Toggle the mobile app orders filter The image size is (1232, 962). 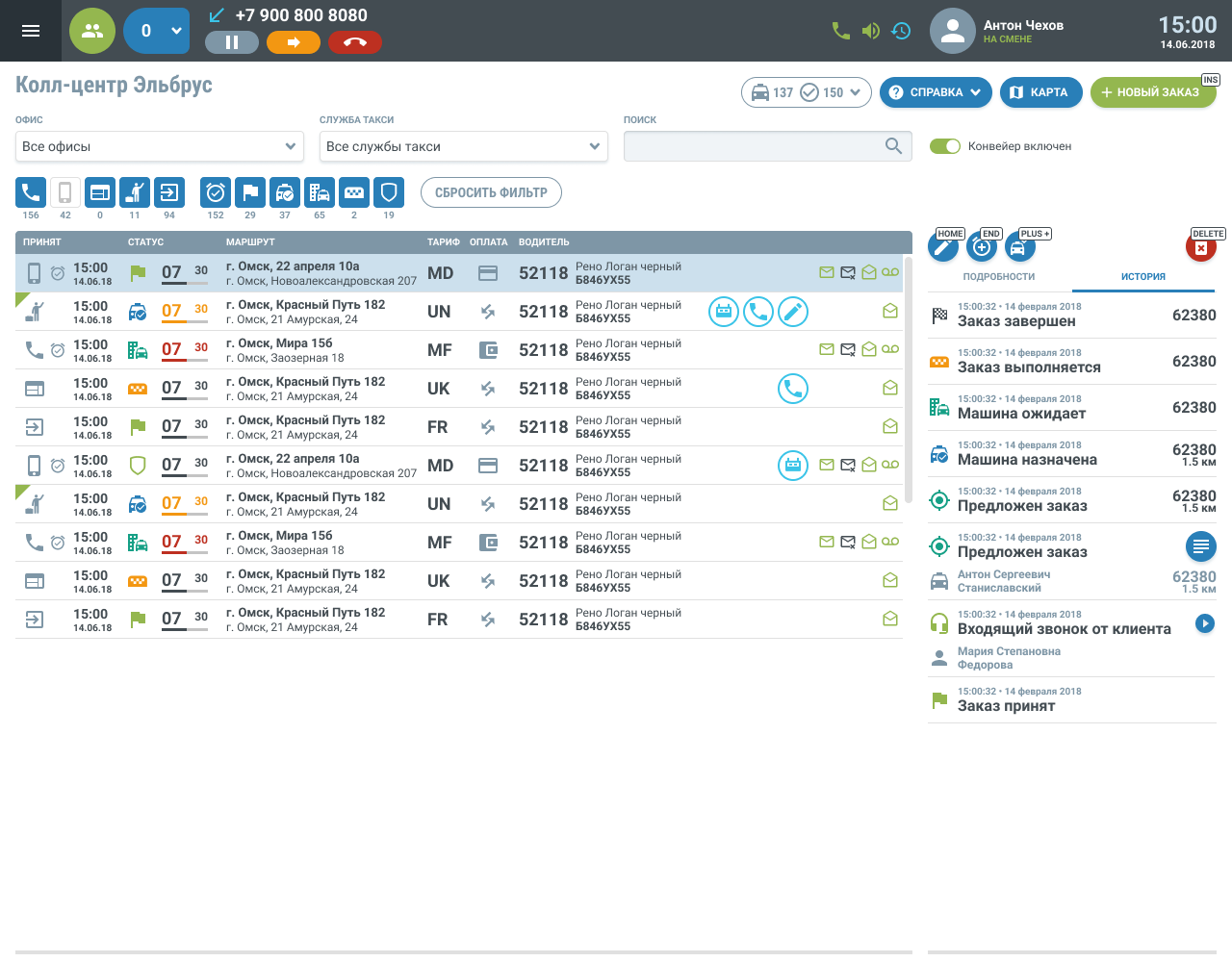pos(65,192)
